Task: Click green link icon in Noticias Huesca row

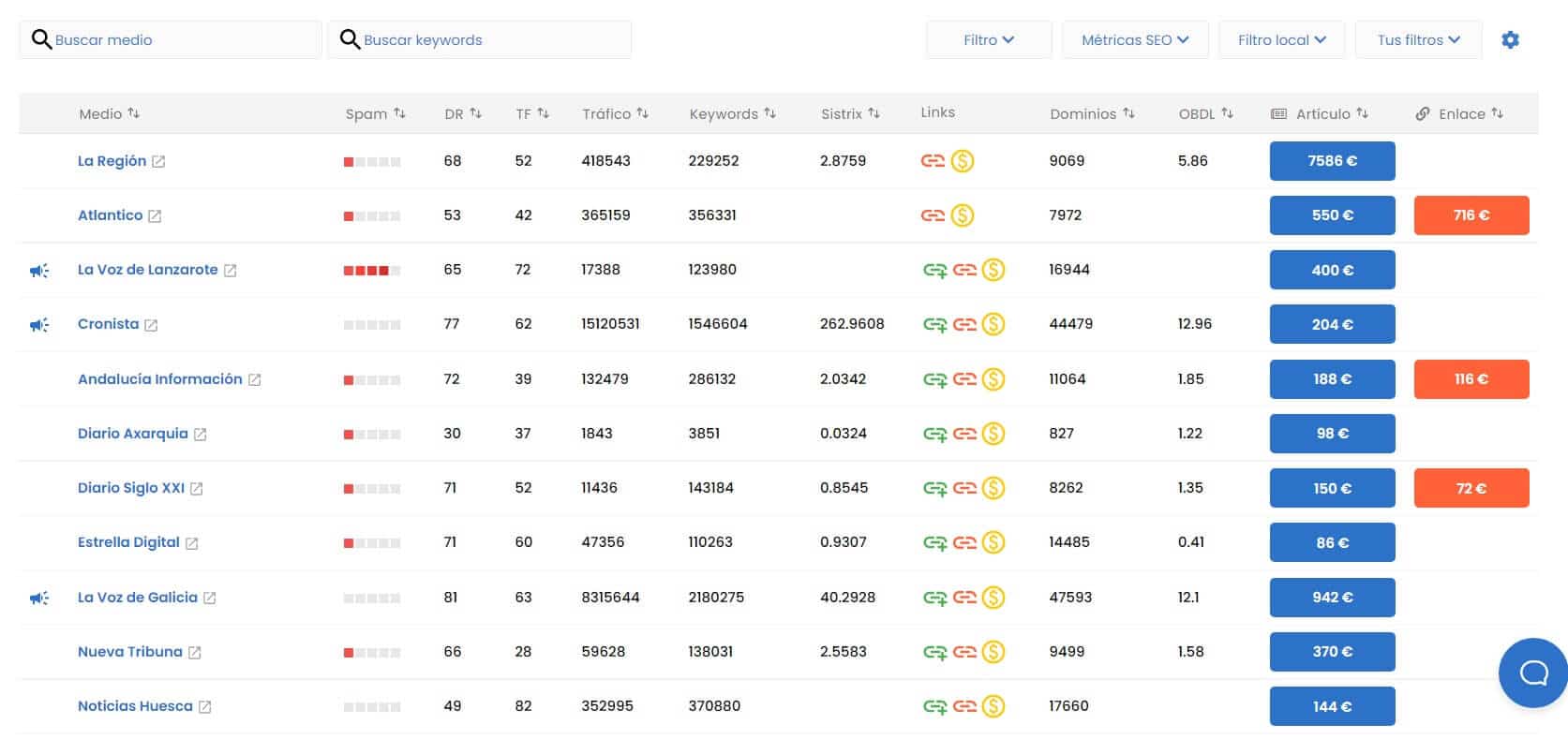Action: point(935,706)
